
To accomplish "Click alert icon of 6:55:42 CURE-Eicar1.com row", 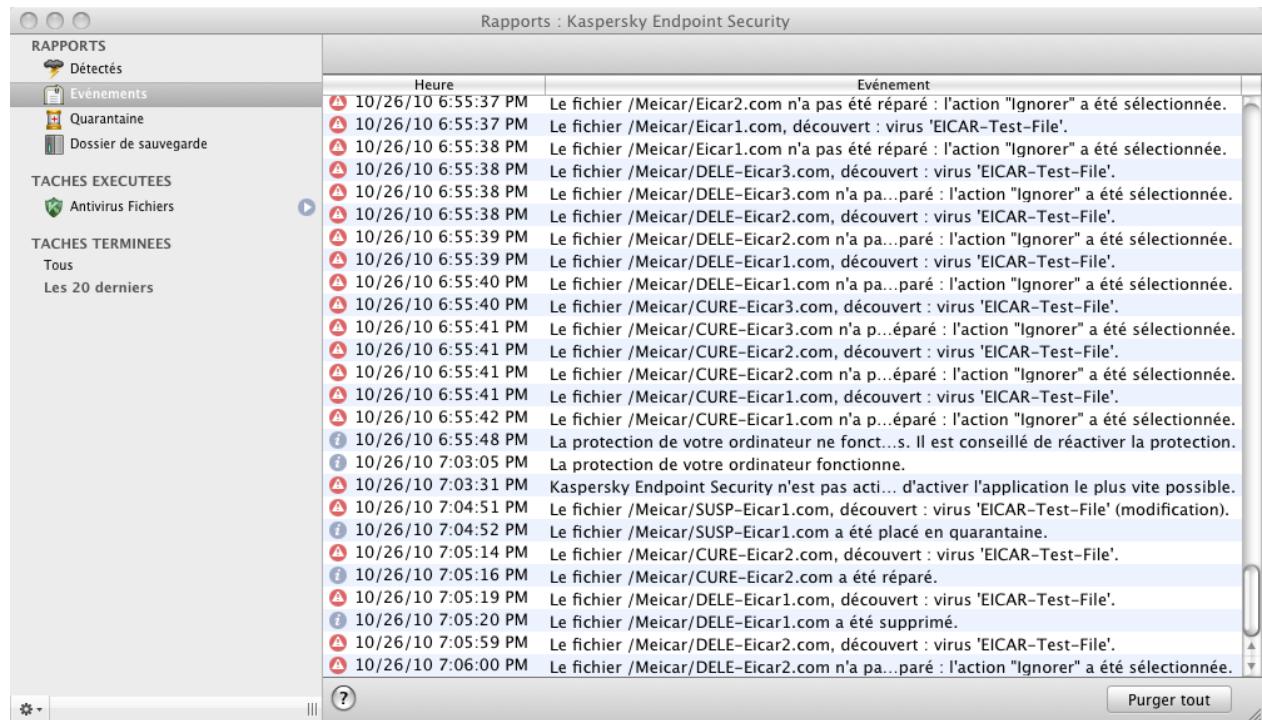I will [x=337, y=418].
